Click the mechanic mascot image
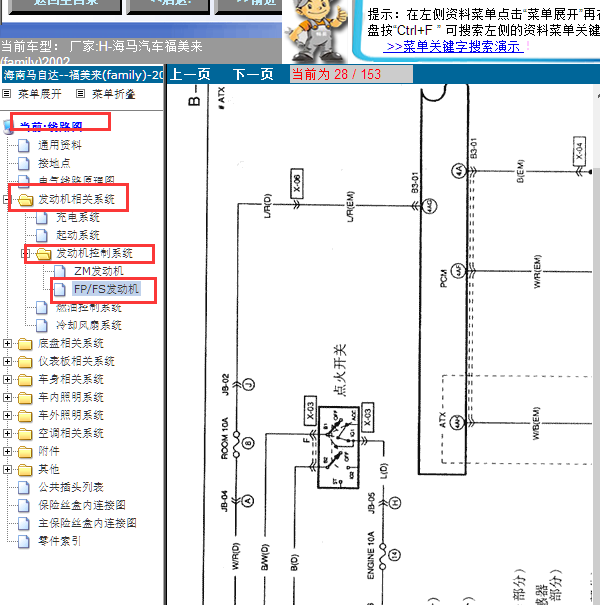This screenshot has height=605, width=600. point(315,31)
